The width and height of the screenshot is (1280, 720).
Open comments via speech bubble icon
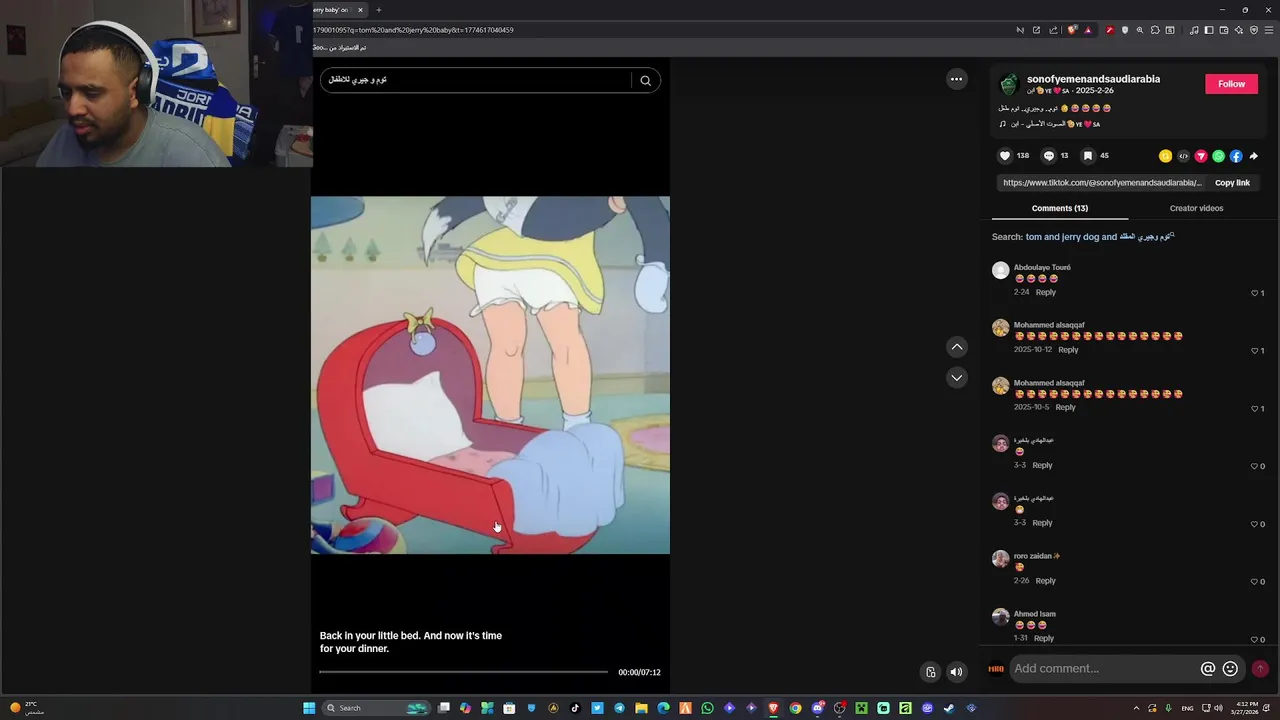pyautogui.click(x=1049, y=156)
